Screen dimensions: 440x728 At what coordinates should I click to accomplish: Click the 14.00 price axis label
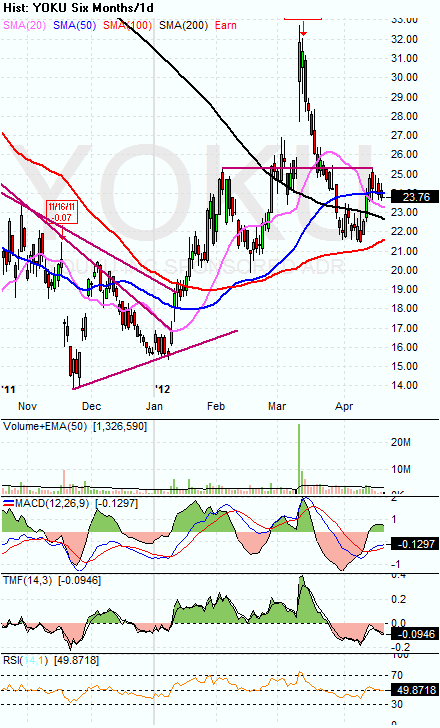[405, 385]
